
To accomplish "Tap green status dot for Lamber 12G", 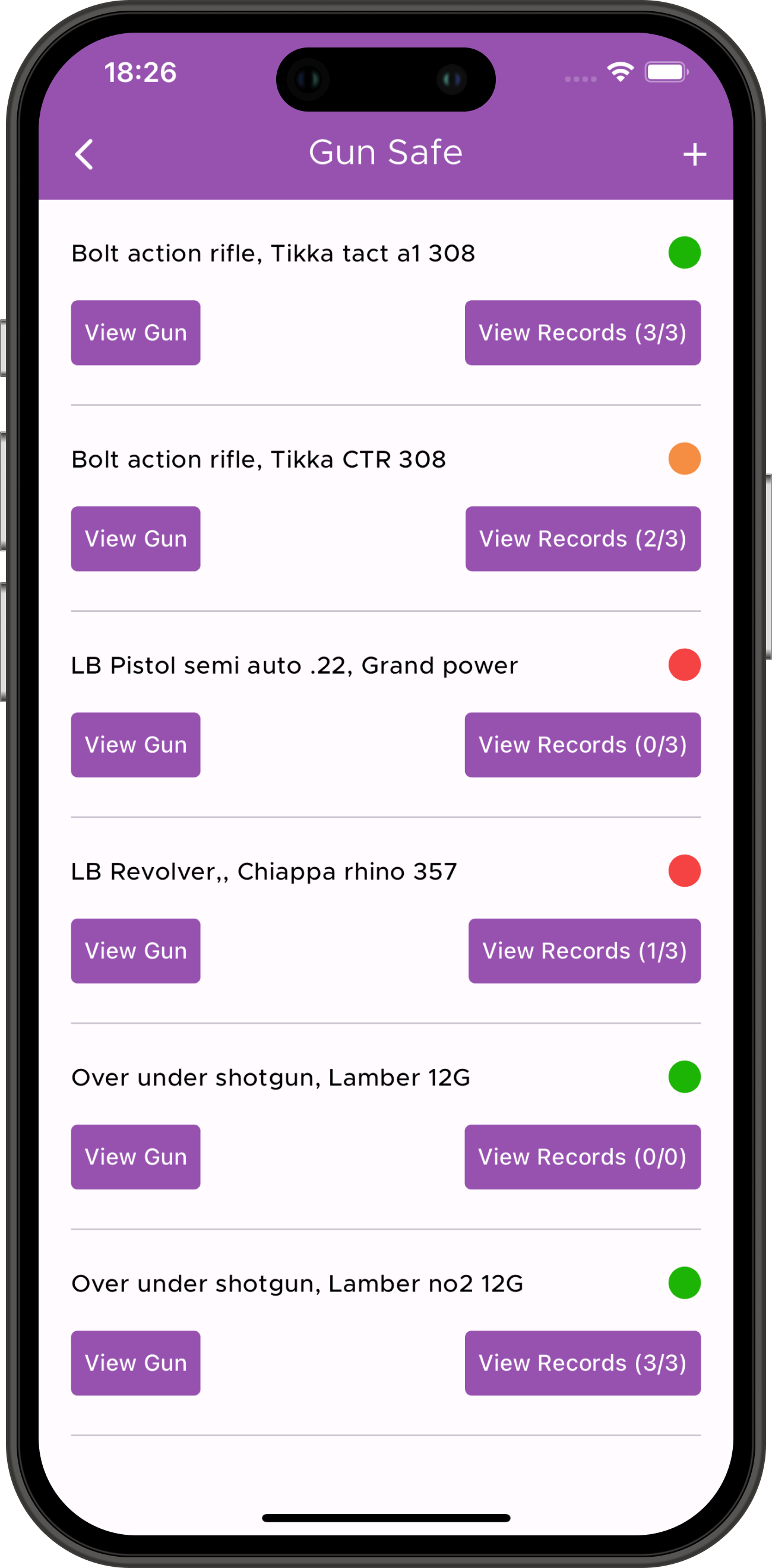I will pos(684,1077).
